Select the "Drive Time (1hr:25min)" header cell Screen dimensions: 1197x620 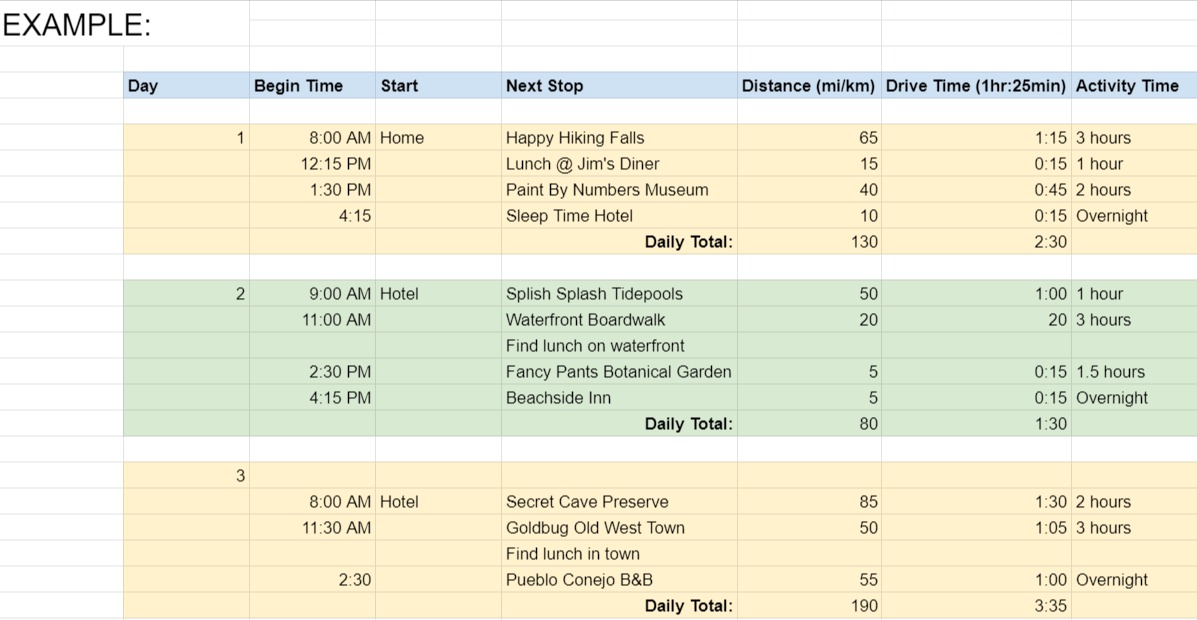[975, 86]
